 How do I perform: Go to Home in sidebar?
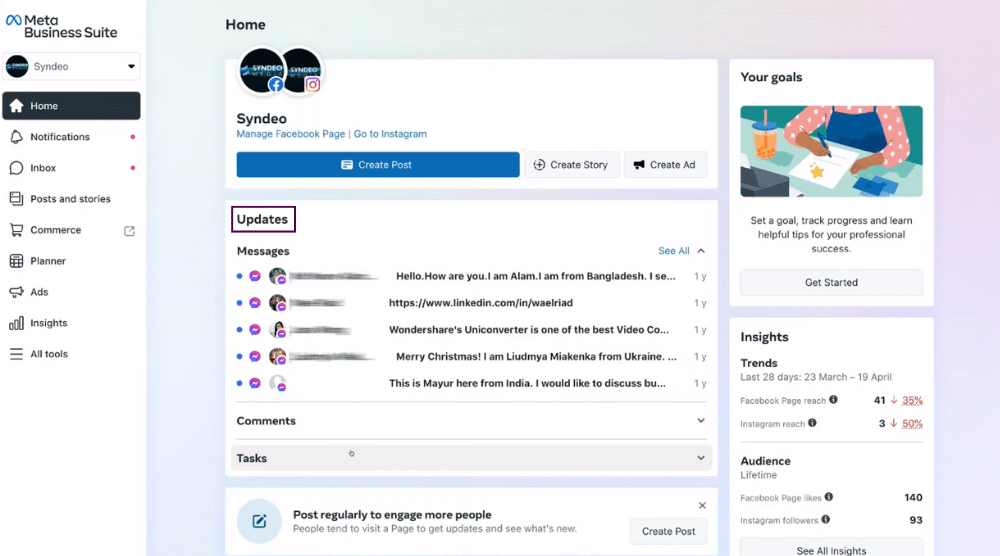click(71, 106)
